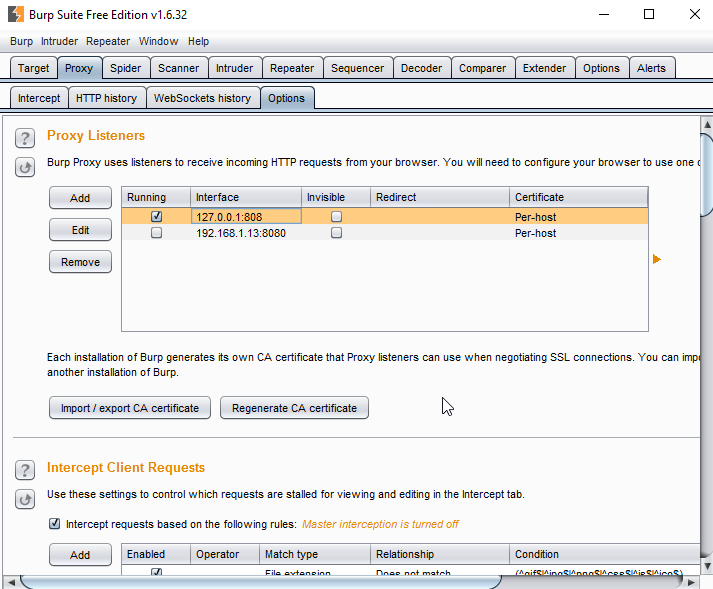Screen dimensions: 713x589
Task: Add a new proxy listener
Action: 80,198
